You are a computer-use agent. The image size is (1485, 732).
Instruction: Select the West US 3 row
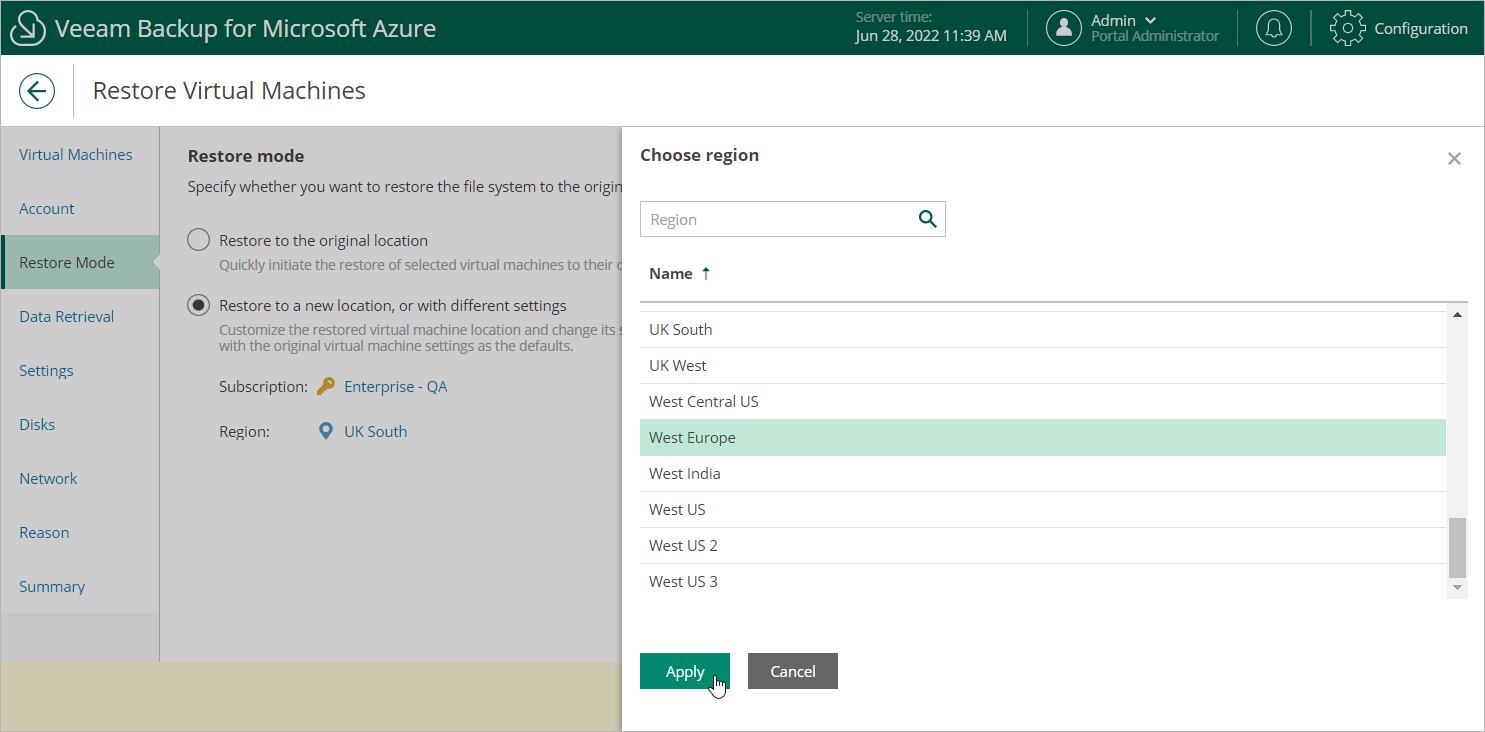pos(1043,581)
